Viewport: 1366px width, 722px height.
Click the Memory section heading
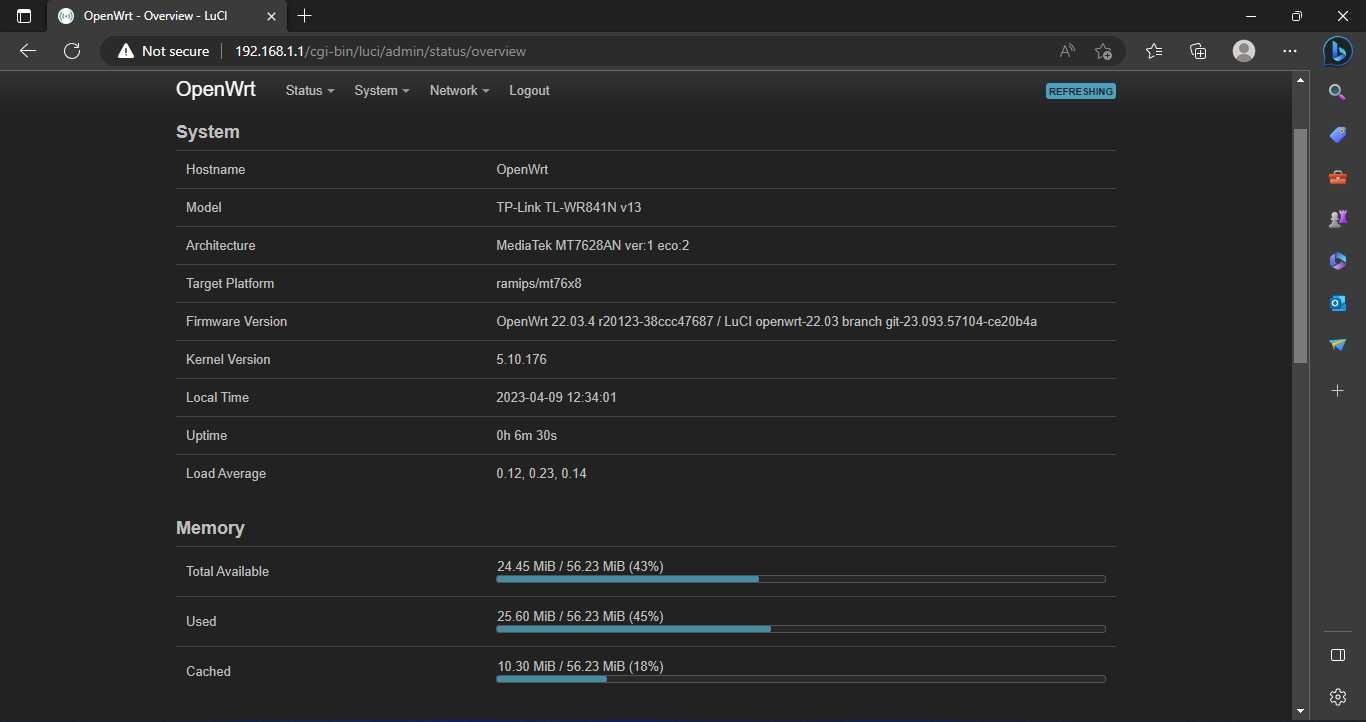point(210,528)
